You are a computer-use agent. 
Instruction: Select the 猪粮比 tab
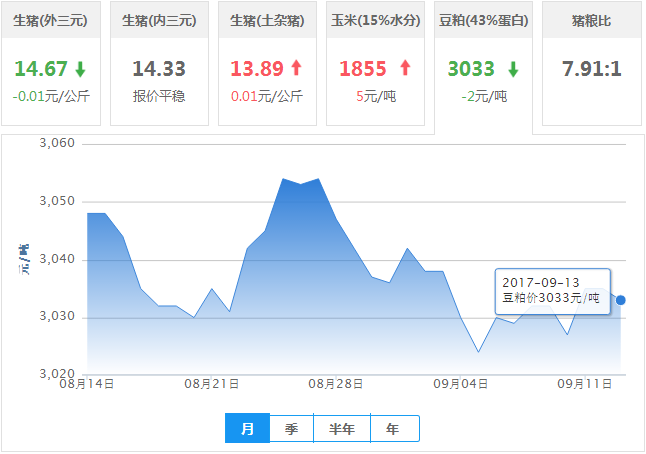click(592, 63)
